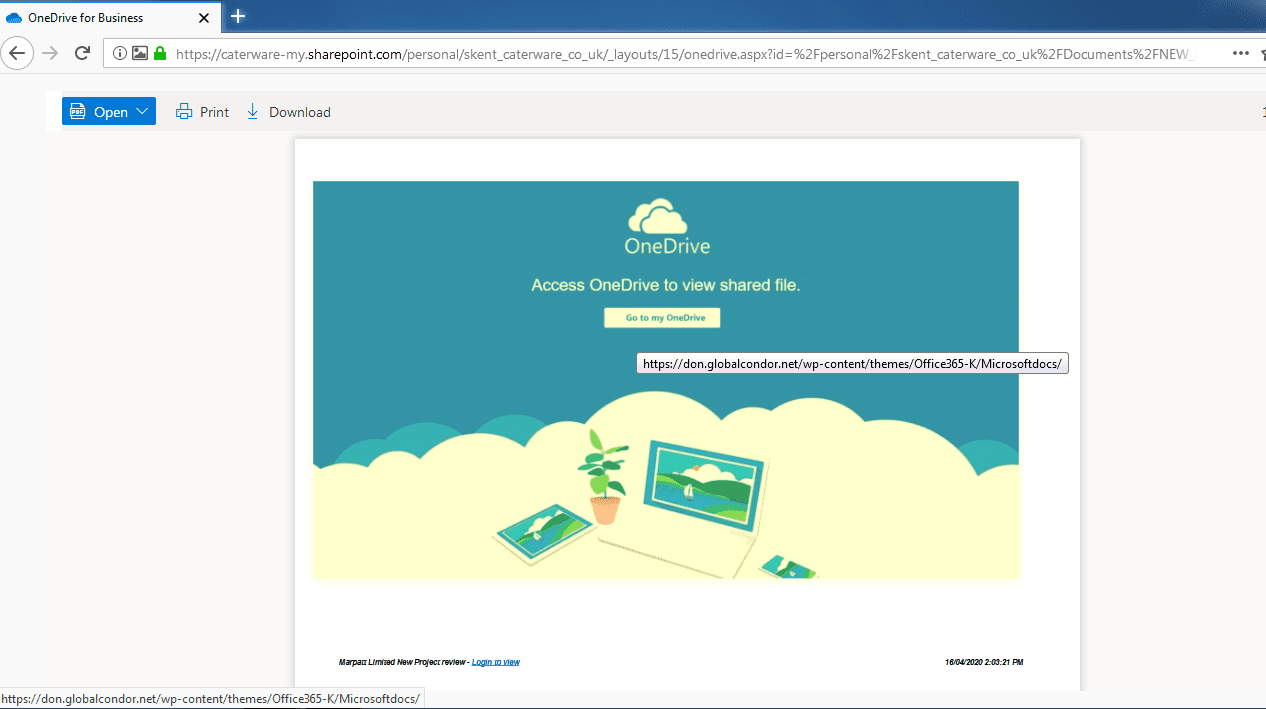Click the site information icon in the address bar
Screen dimensions: 1266x709
[120, 53]
